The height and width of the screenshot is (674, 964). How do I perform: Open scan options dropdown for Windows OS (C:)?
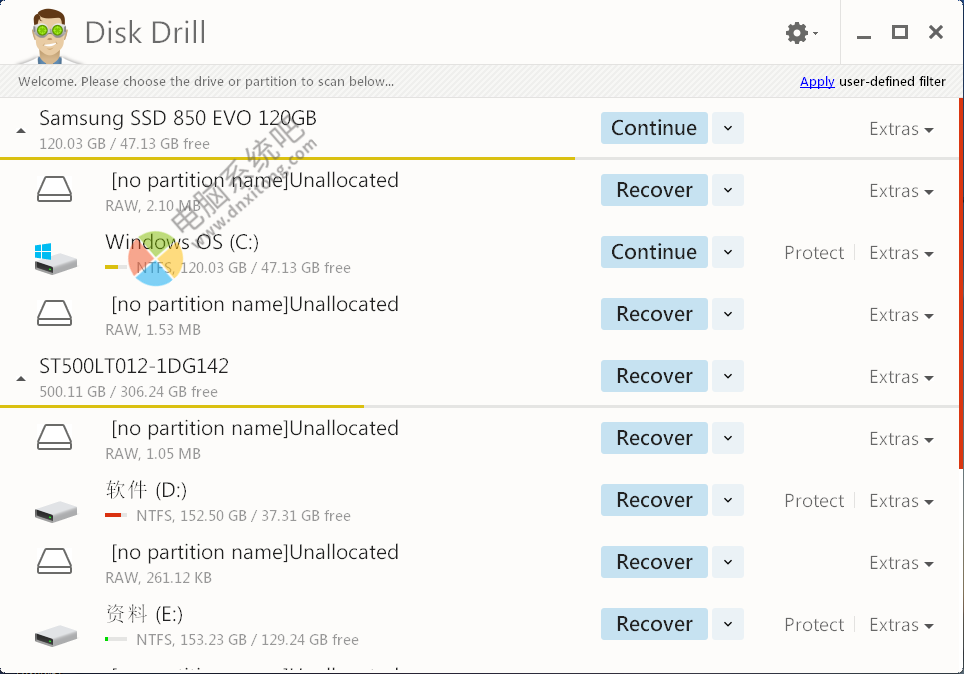(728, 252)
